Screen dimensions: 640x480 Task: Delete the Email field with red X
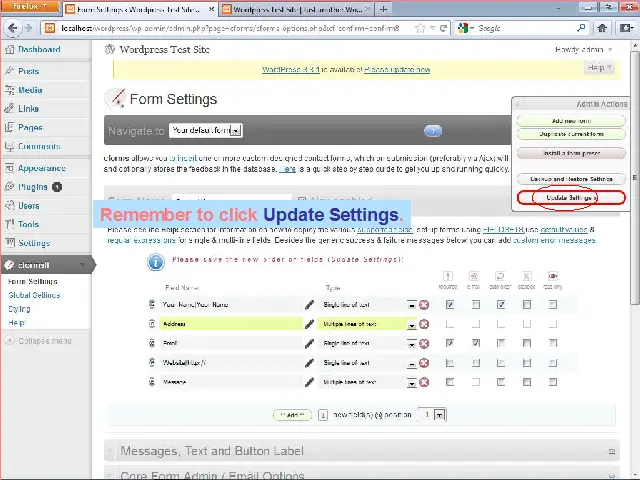(x=424, y=343)
